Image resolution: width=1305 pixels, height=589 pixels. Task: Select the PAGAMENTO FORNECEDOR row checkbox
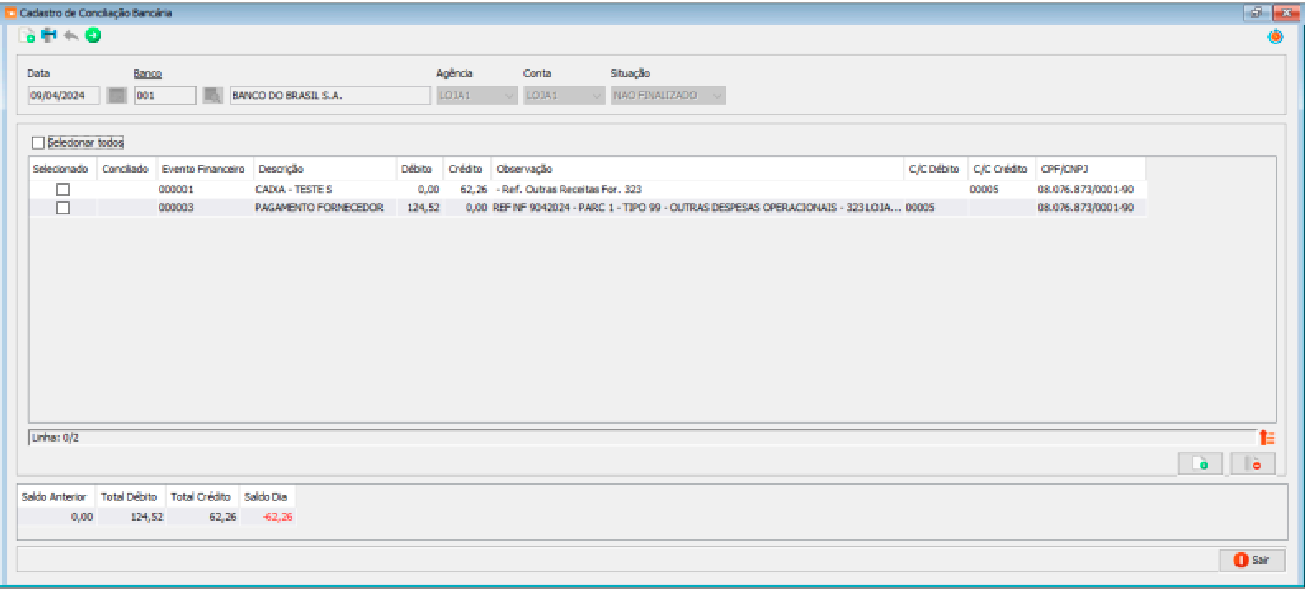[63, 208]
